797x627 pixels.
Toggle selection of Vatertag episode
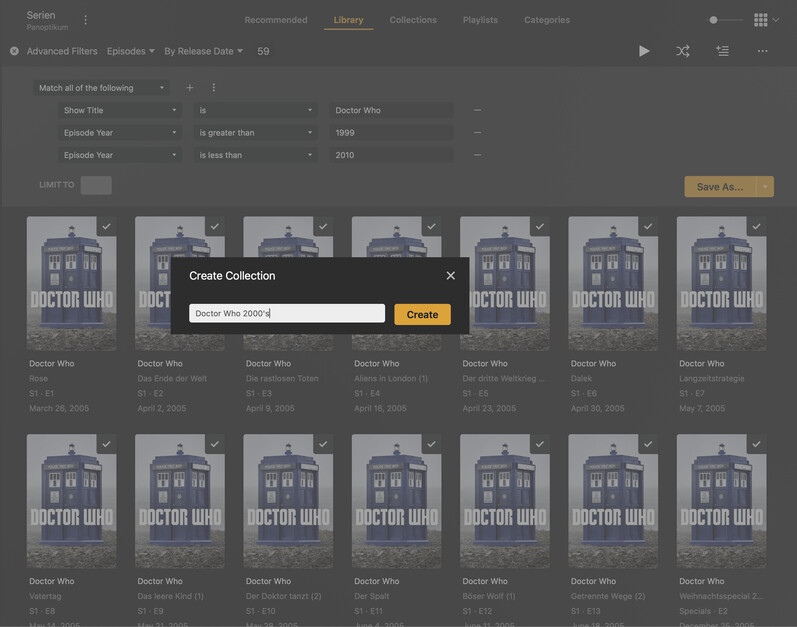click(107, 444)
